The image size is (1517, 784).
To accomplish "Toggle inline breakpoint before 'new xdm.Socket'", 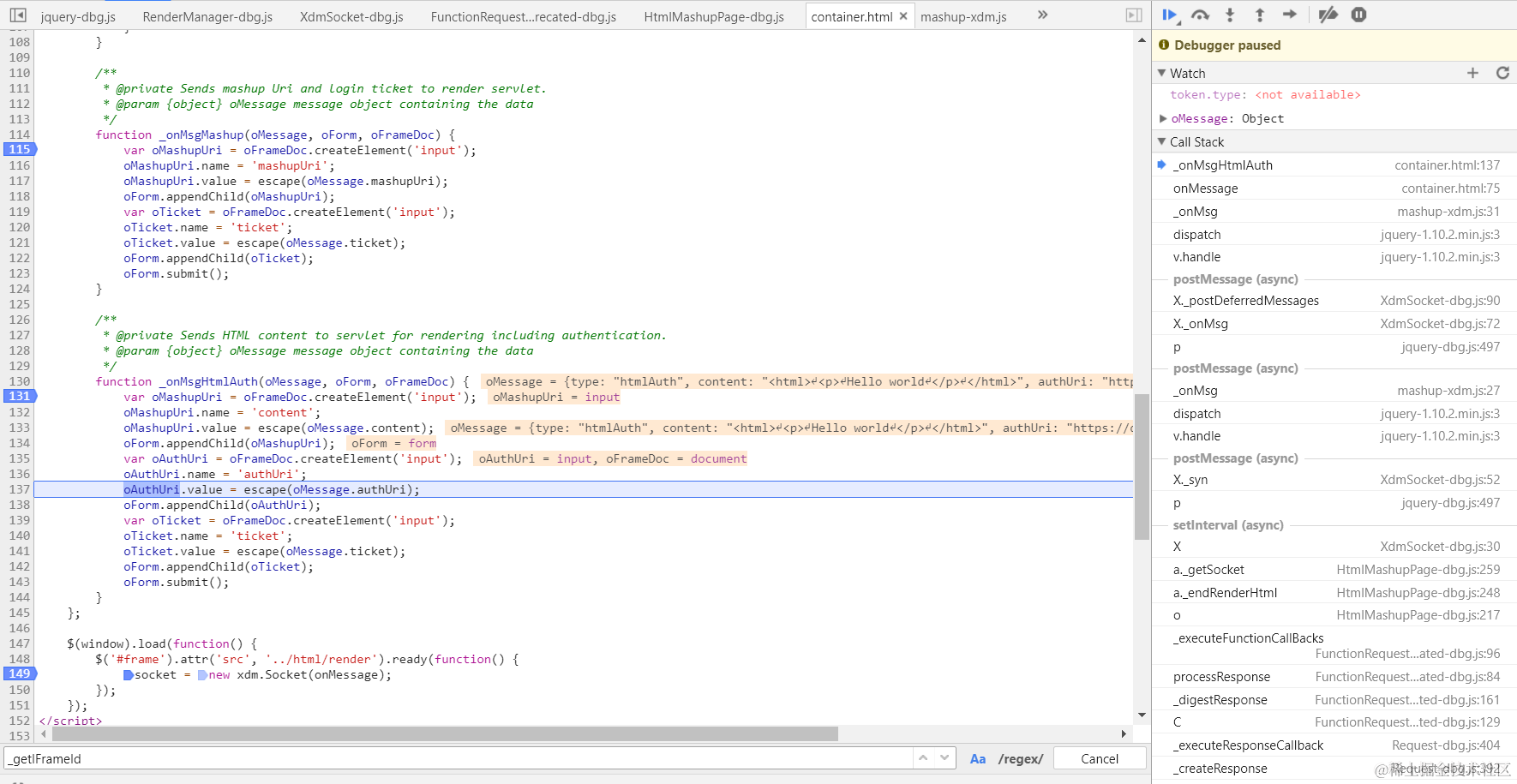I will tap(202, 675).
